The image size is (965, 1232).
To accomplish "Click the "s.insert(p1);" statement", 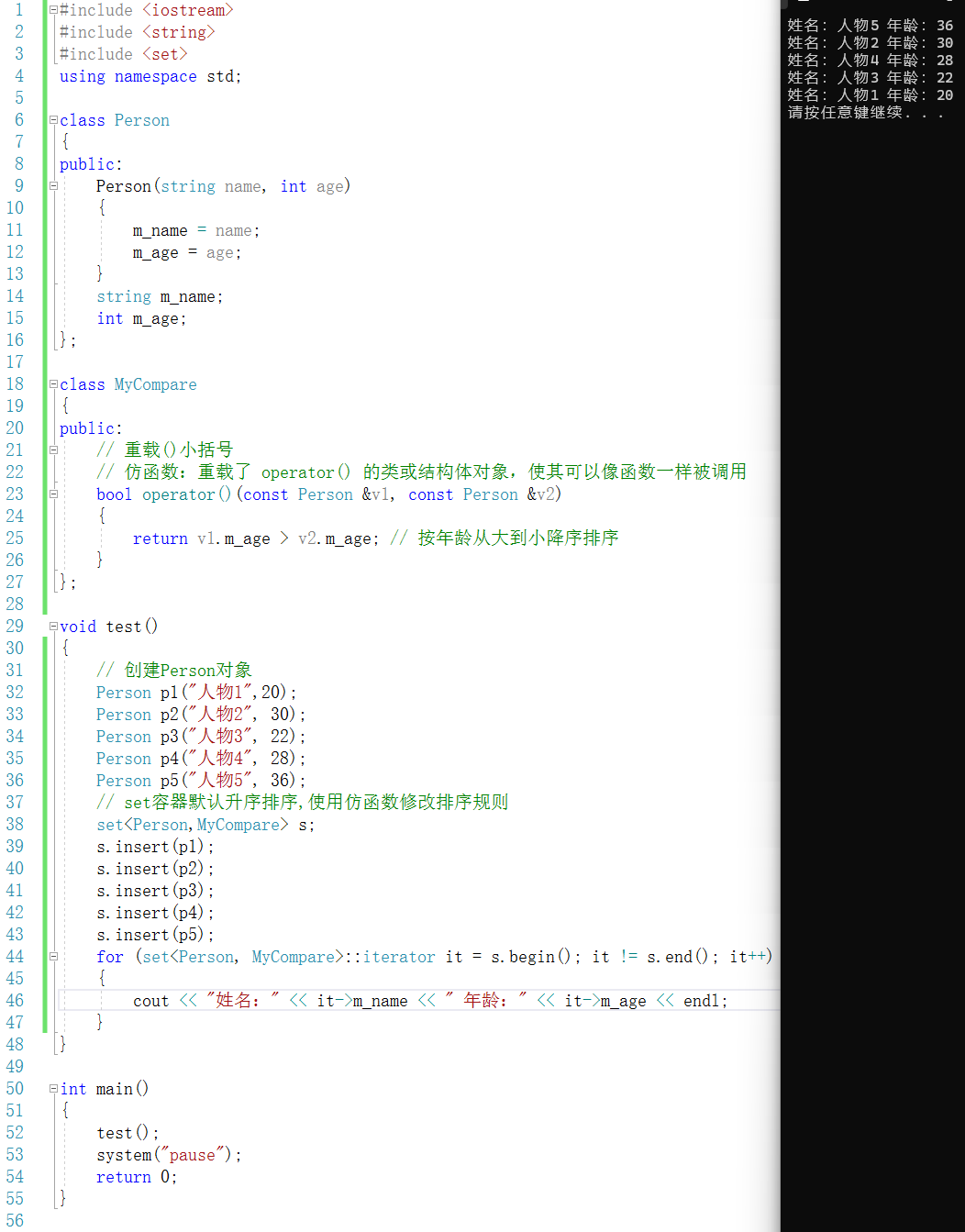I will click(x=155, y=847).
